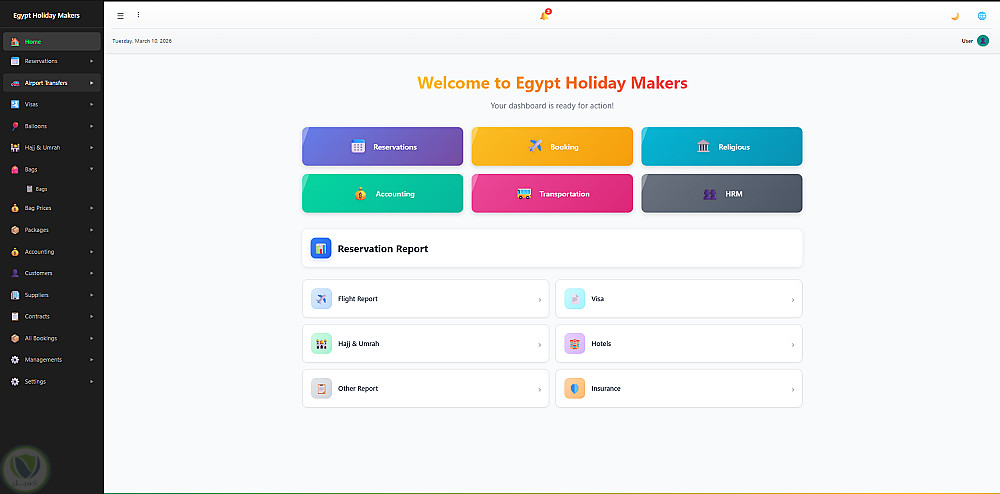This screenshot has width=1000, height=494.
Task: Open the Visa report card
Action: (x=679, y=298)
